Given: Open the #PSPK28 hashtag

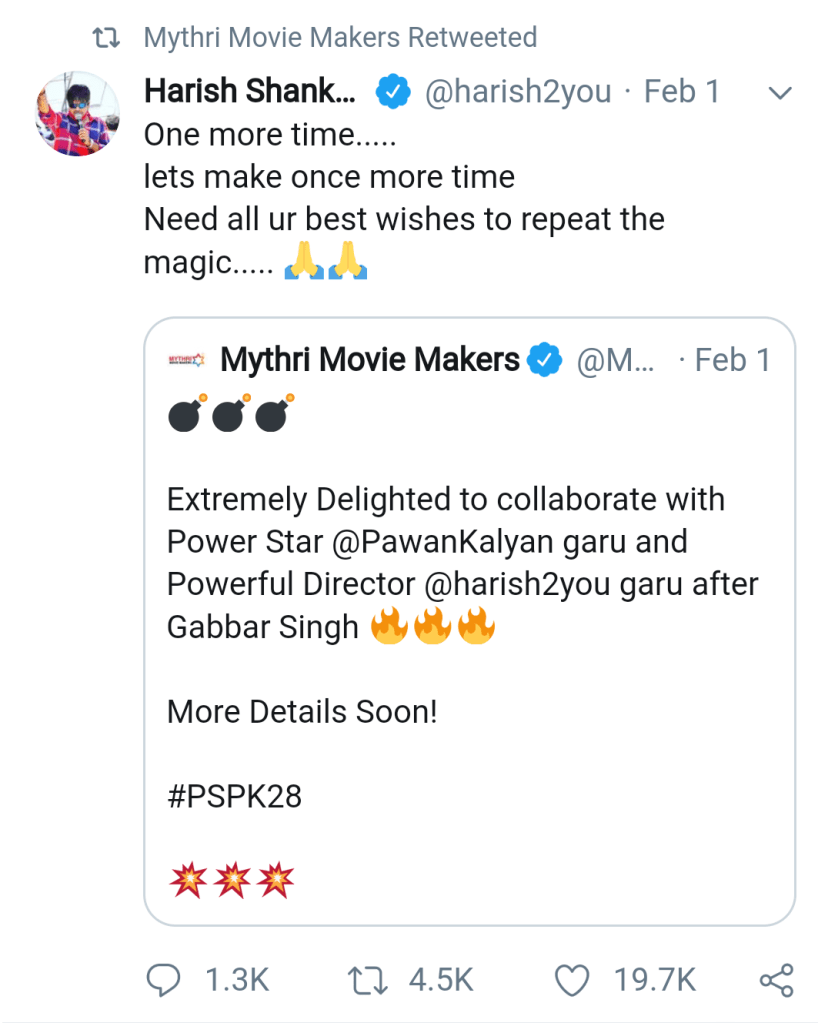Looking at the screenshot, I should [234, 796].
